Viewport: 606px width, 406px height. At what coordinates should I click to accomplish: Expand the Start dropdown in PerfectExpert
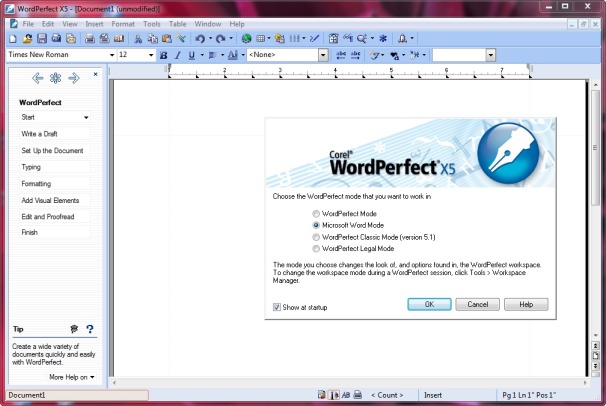[86, 117]
